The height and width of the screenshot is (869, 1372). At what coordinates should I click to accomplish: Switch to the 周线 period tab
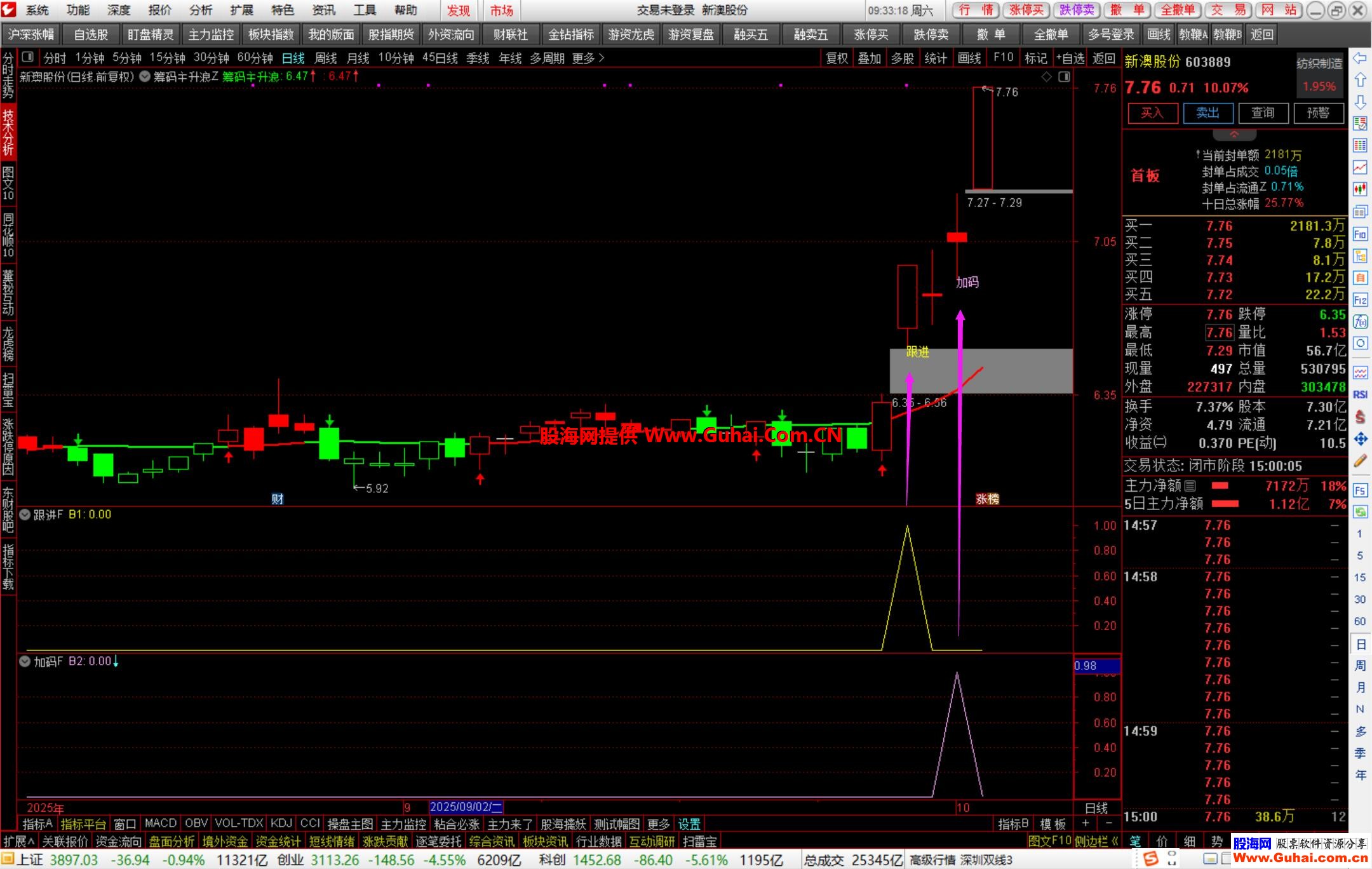point(326,58)
